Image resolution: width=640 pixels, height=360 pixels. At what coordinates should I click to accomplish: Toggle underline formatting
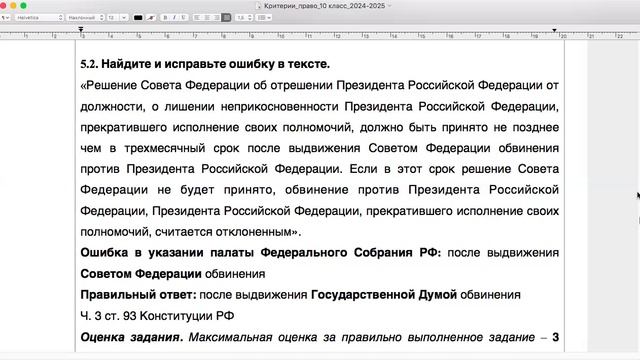click(x=184, y=18)
